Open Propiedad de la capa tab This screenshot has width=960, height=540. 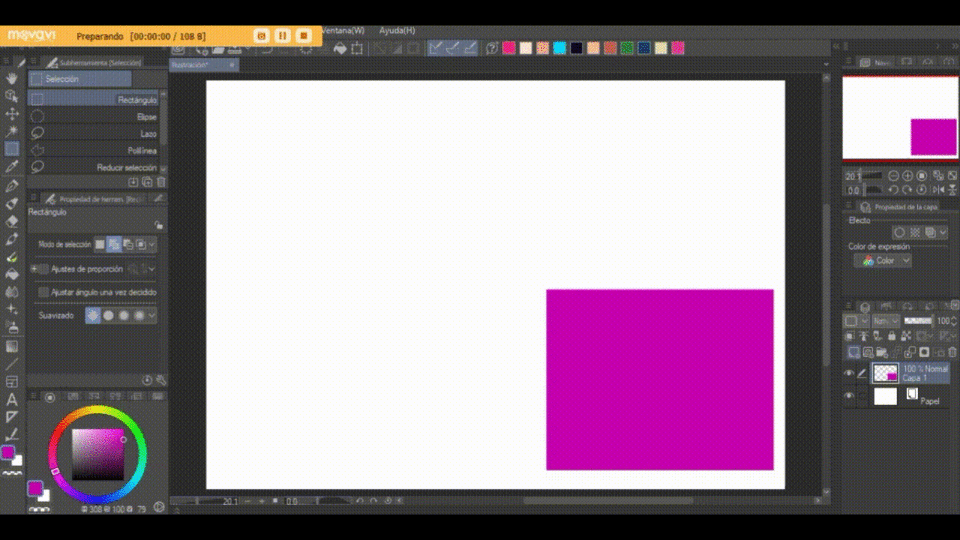point(898,207)
